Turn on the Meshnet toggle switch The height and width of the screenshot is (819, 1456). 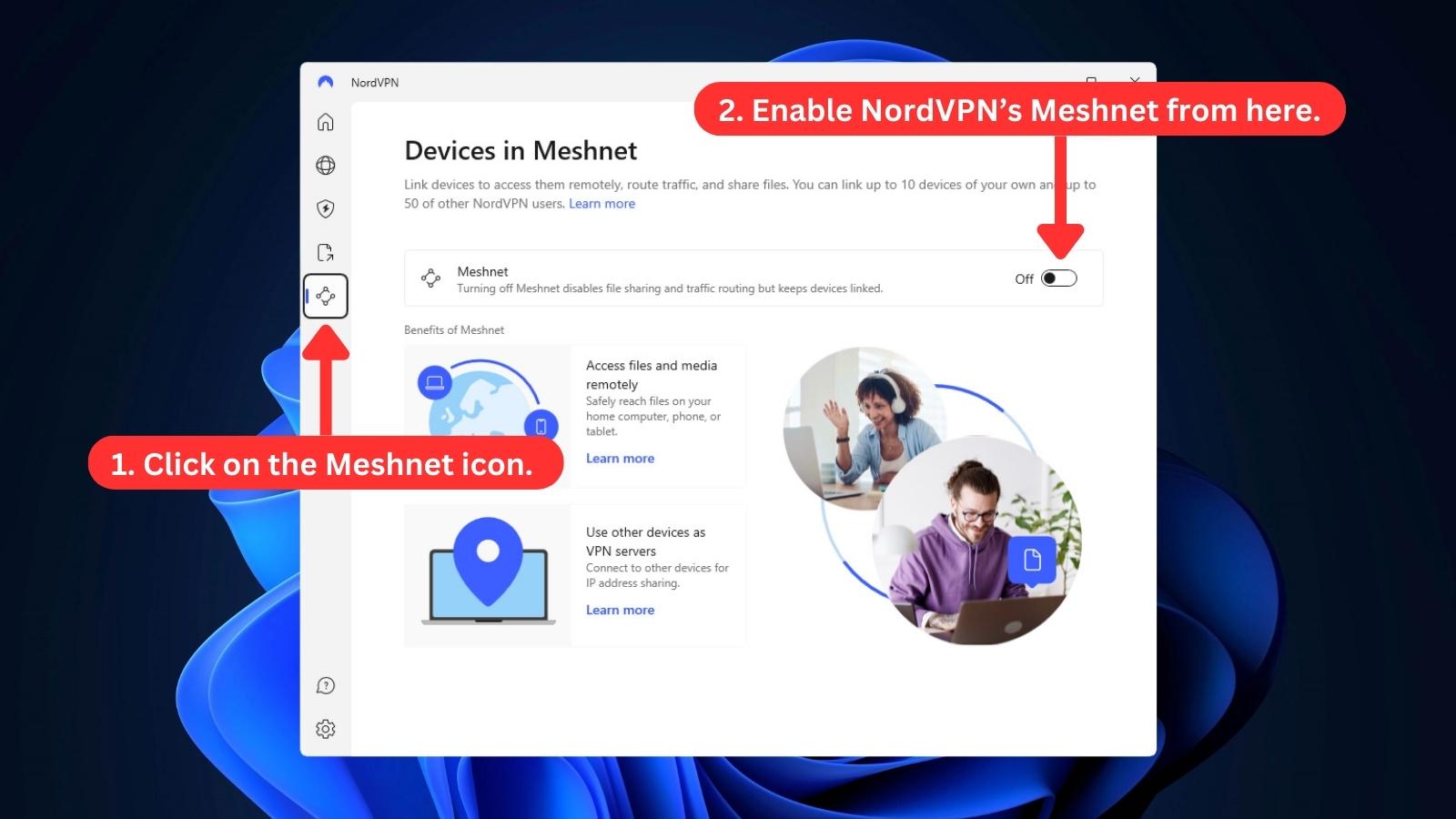[1059, 278]
